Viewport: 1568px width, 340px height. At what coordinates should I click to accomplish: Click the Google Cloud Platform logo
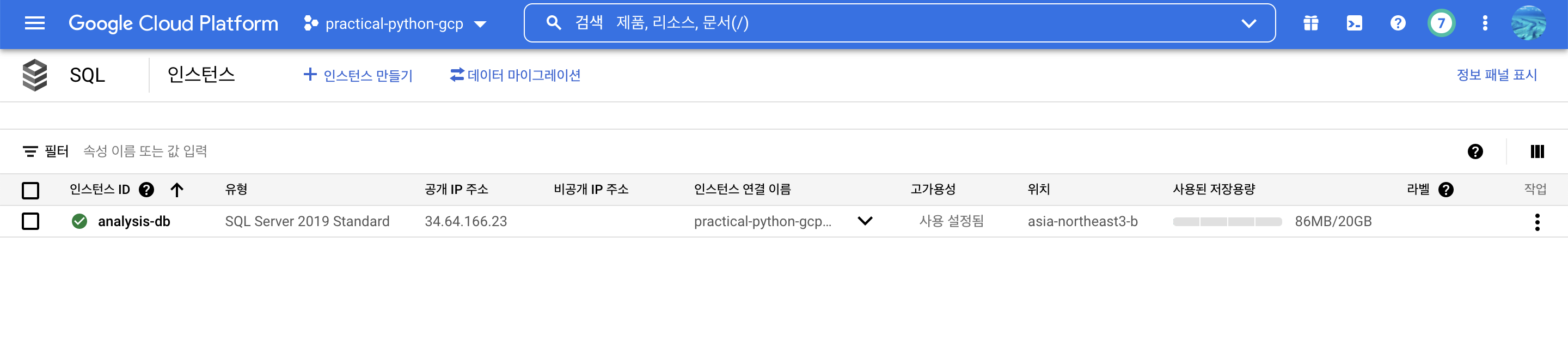(x=173, y=23)
